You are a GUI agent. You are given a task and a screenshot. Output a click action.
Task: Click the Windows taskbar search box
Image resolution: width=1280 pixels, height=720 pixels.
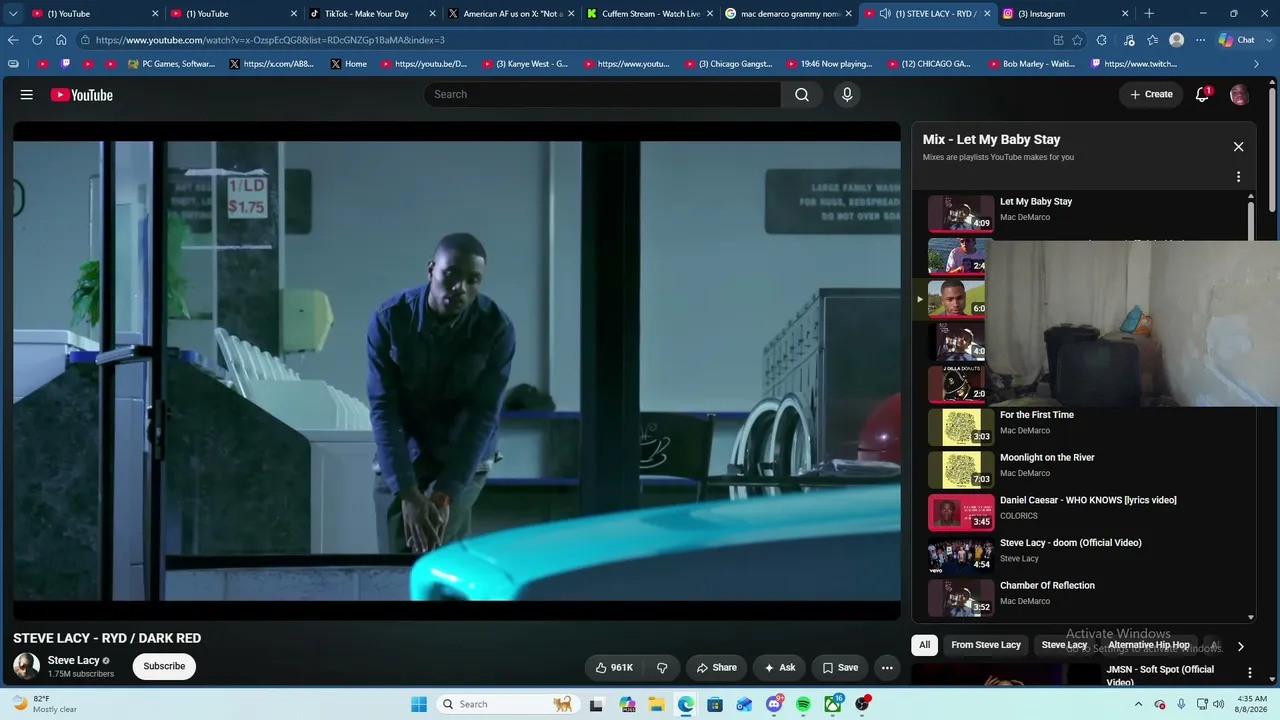(x=507, y=704)
